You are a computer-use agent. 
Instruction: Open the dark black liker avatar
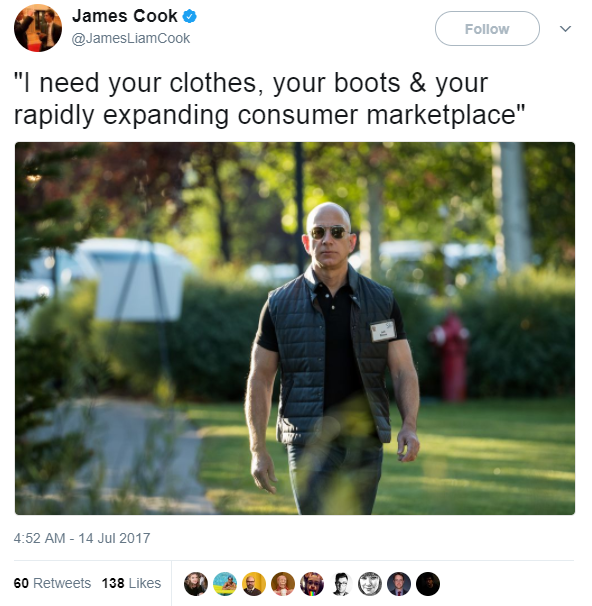click(x=428, y=584)
